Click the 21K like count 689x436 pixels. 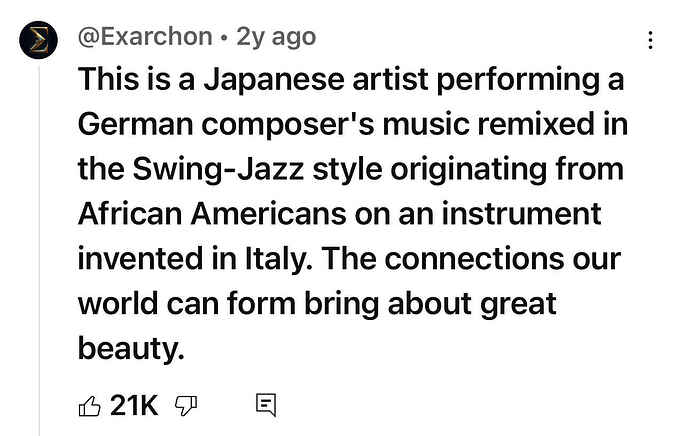134,405
